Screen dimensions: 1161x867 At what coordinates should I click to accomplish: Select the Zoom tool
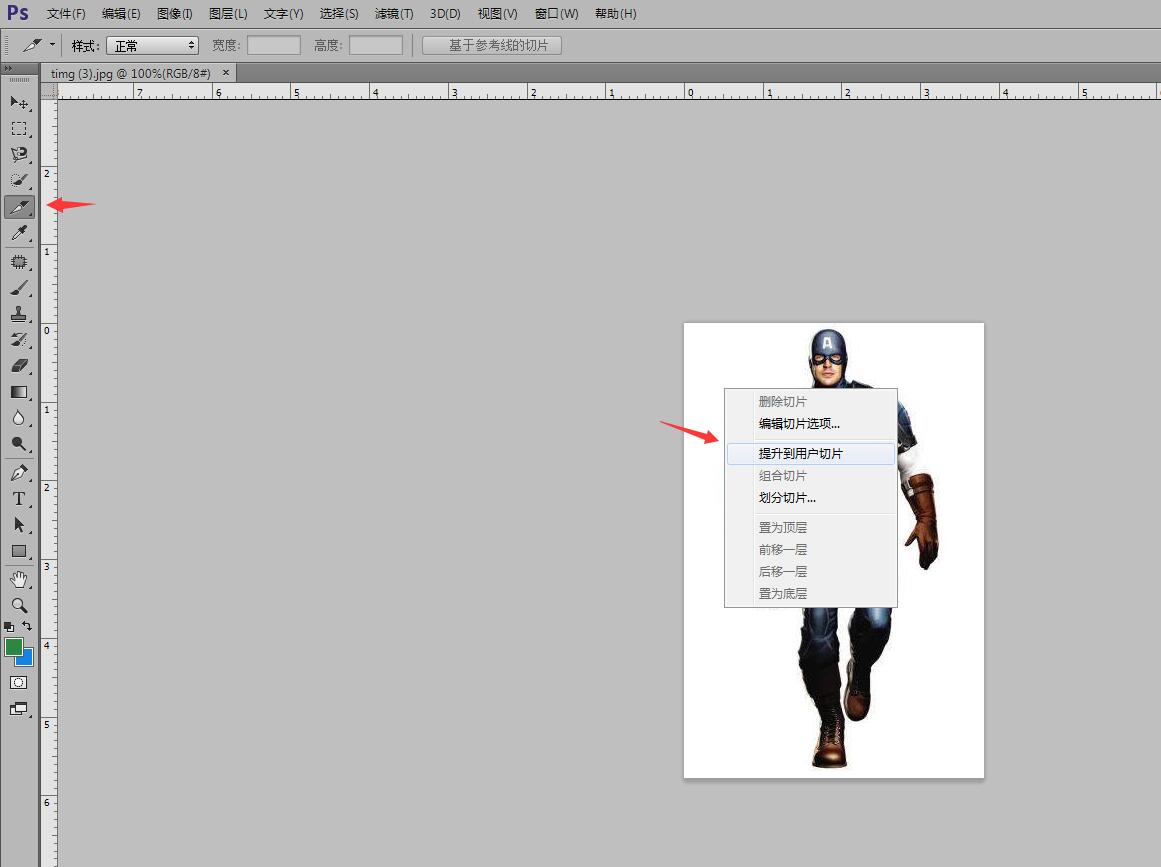[19, 605]
